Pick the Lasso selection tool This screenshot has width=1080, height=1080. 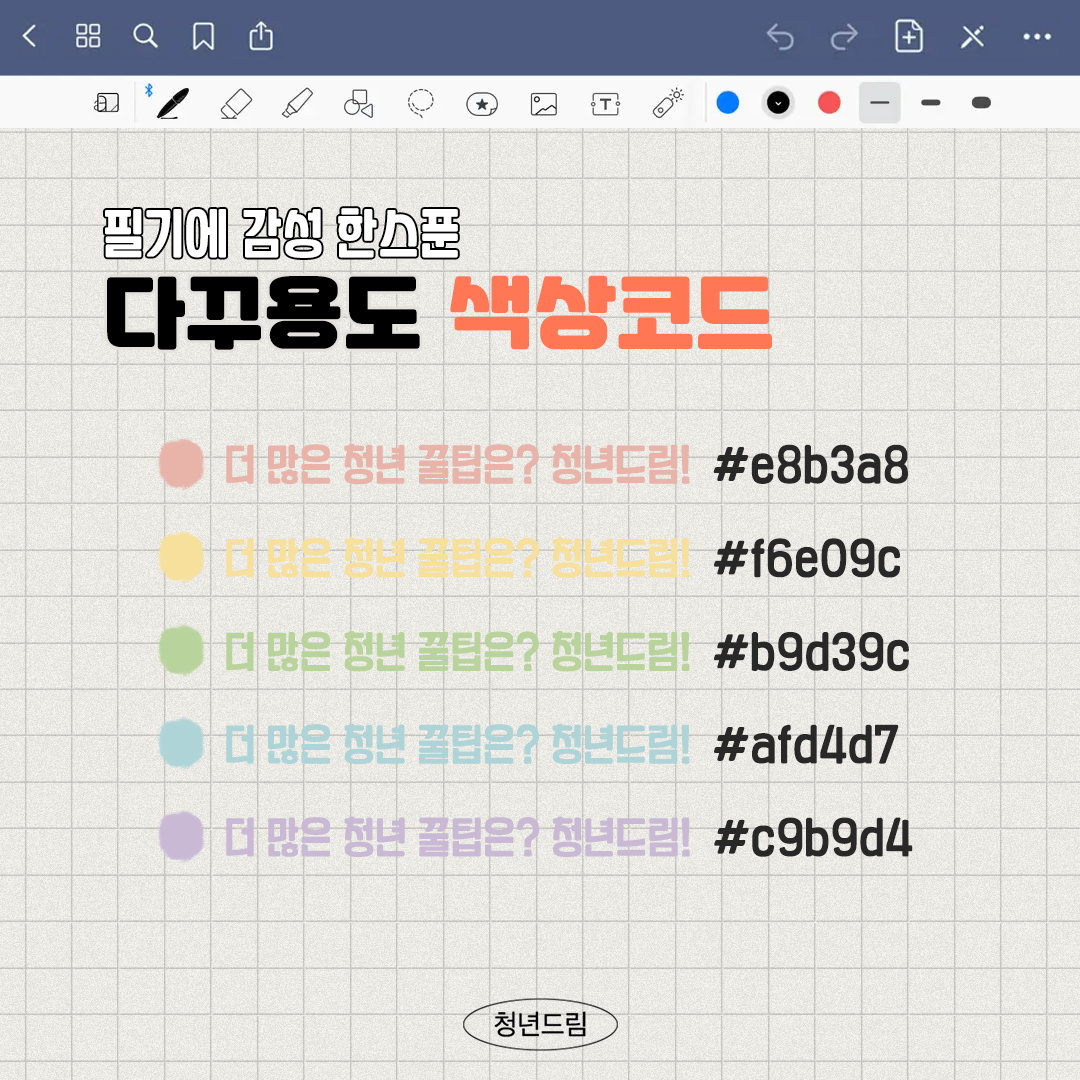tap(421, 102)
